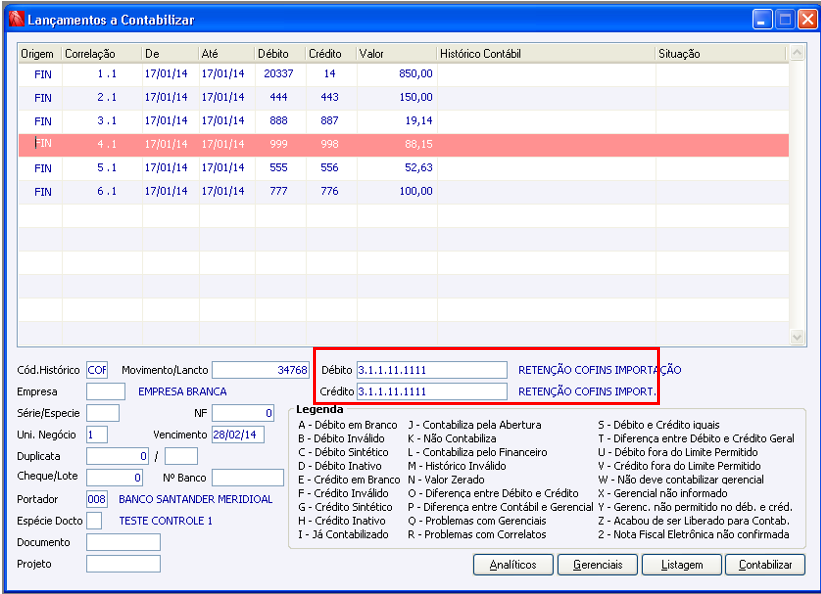Click the Contabilizar button
The height and width of the screenshot is (594, 821).
[x=765, y=565]
